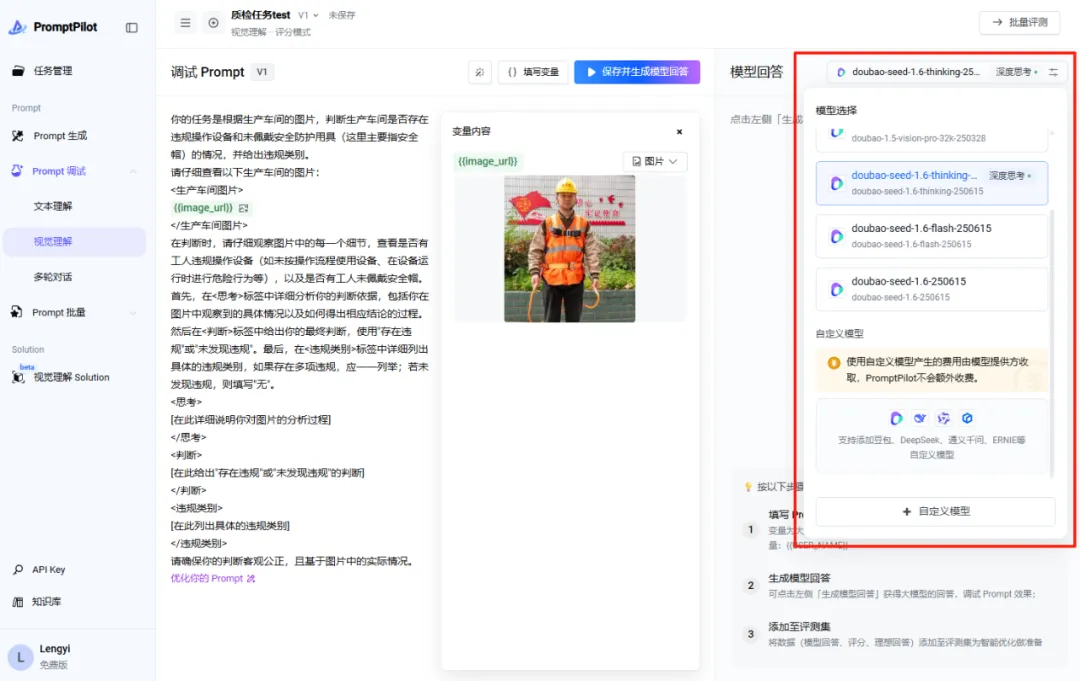This screenshot has height=681, width=1080.
Task: Click the PromptPilot logo
Action: 52,27
